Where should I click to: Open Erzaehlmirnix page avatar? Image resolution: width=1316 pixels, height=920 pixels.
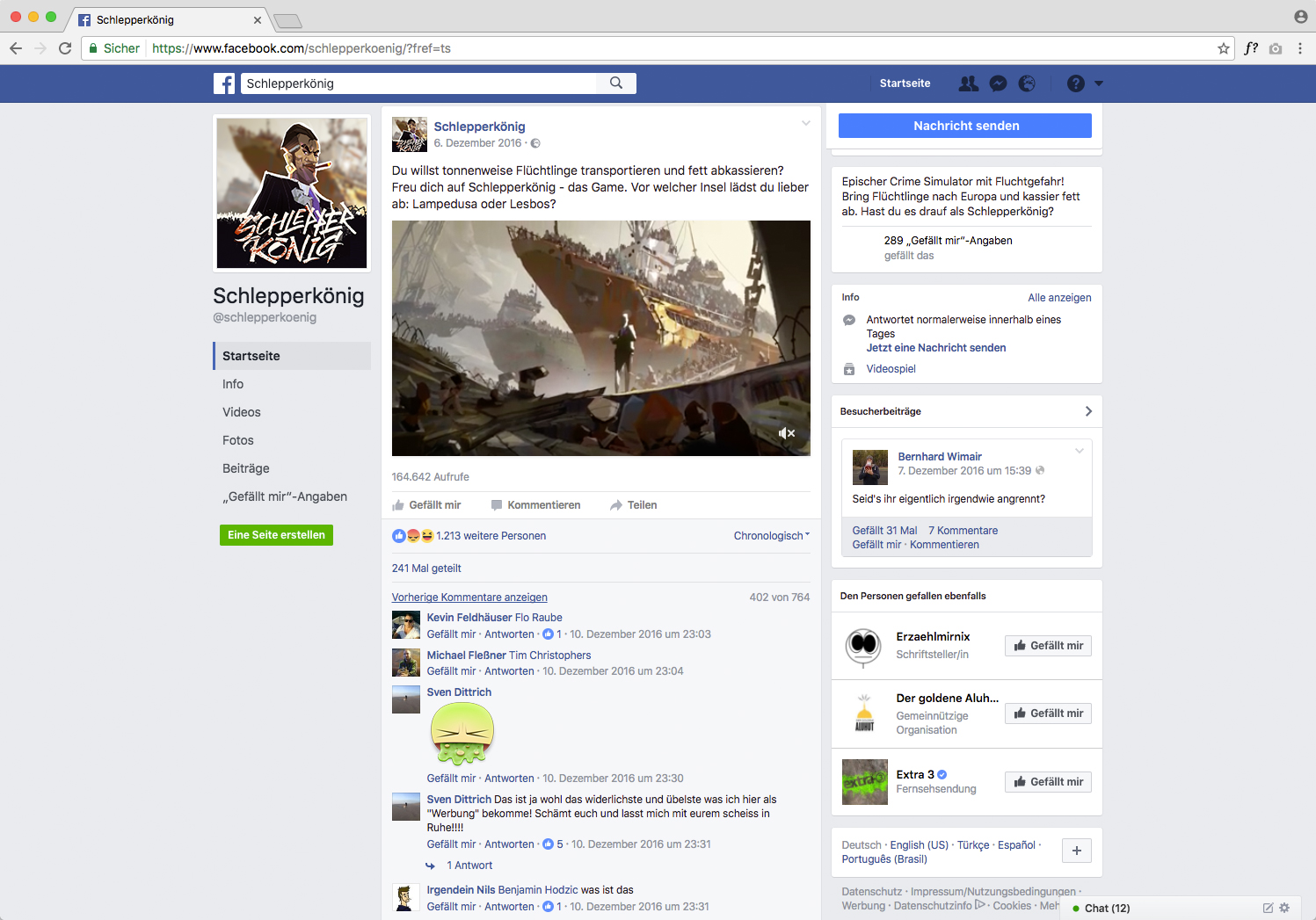(x=864, y=646)
